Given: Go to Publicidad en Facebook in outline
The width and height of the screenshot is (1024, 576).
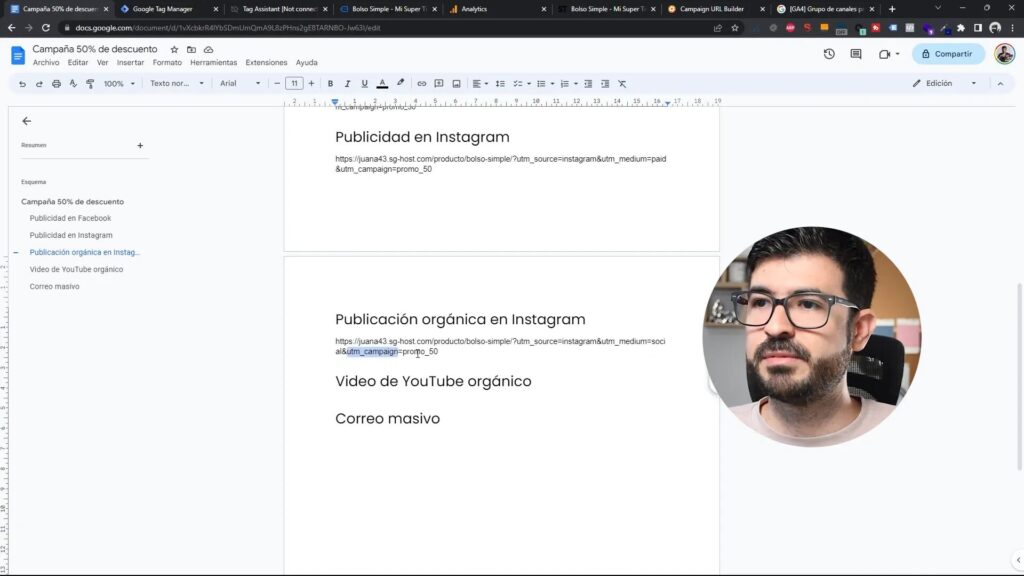Looking at the screenshot, I should tap(71, 218).
